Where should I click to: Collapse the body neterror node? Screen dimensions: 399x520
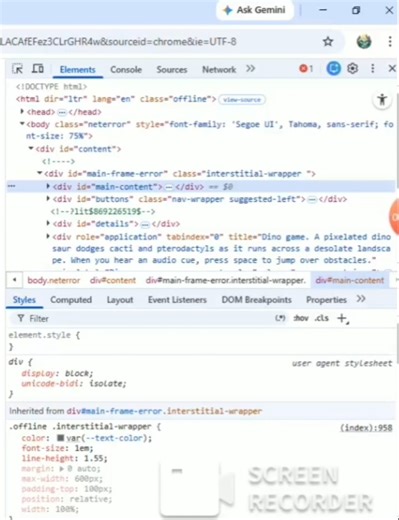[22, 124]
